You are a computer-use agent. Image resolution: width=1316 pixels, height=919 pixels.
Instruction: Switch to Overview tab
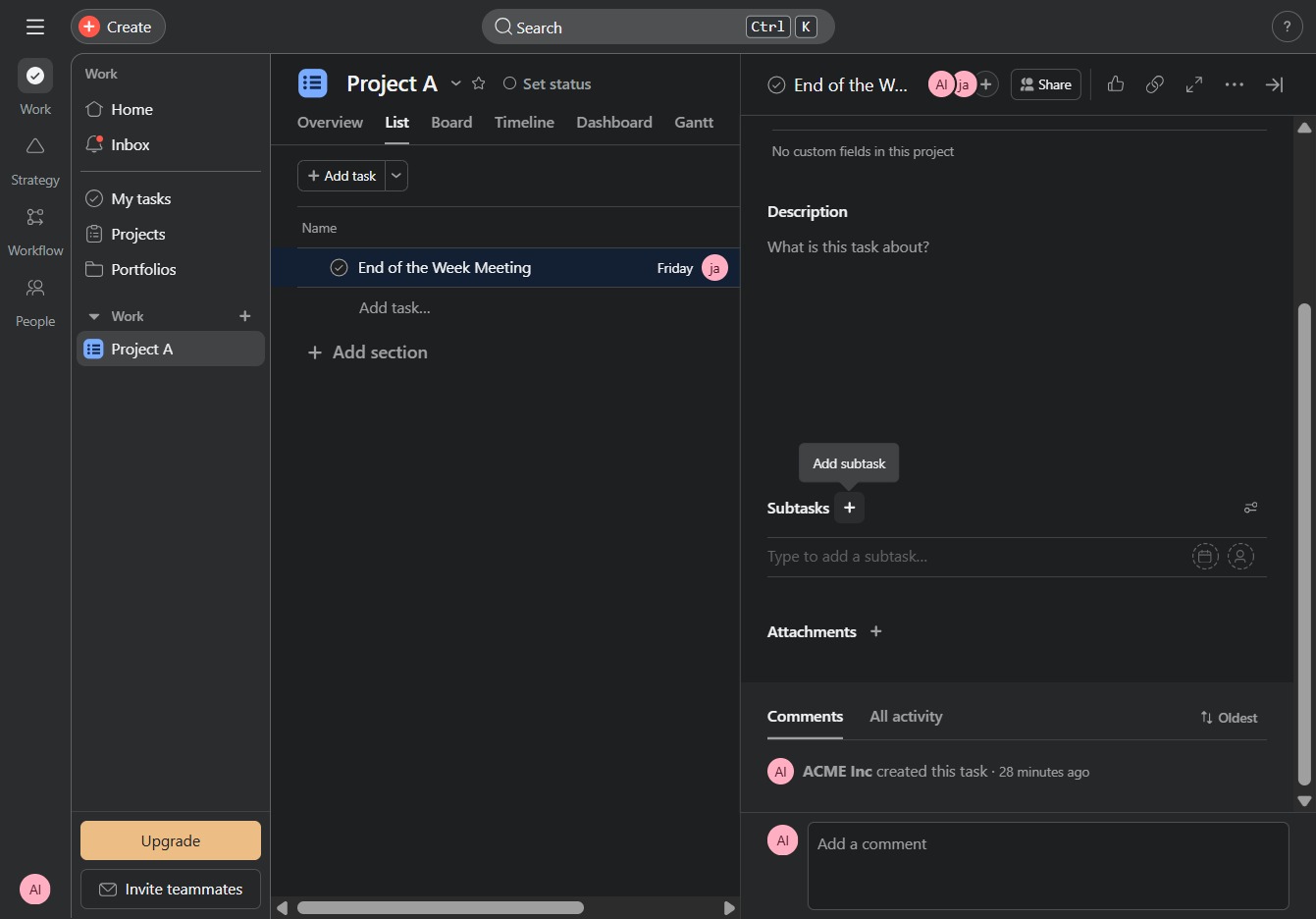point(330,122)
